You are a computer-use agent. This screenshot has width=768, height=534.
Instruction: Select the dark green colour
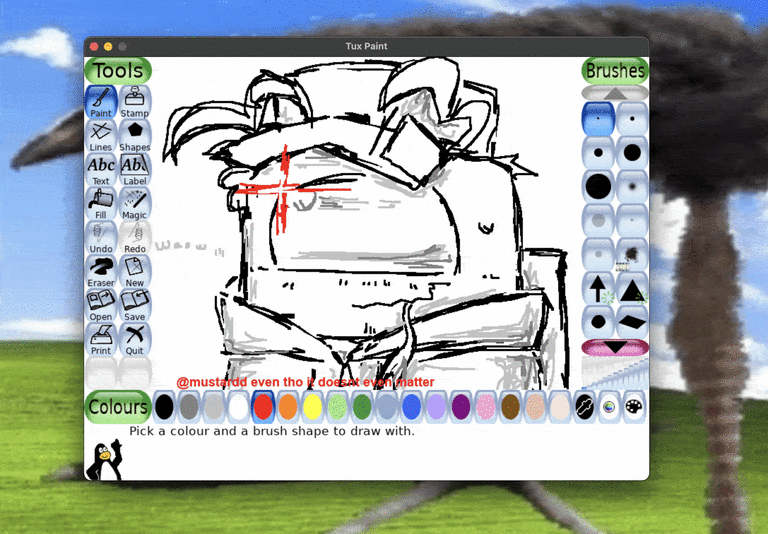tap(362, 407)
